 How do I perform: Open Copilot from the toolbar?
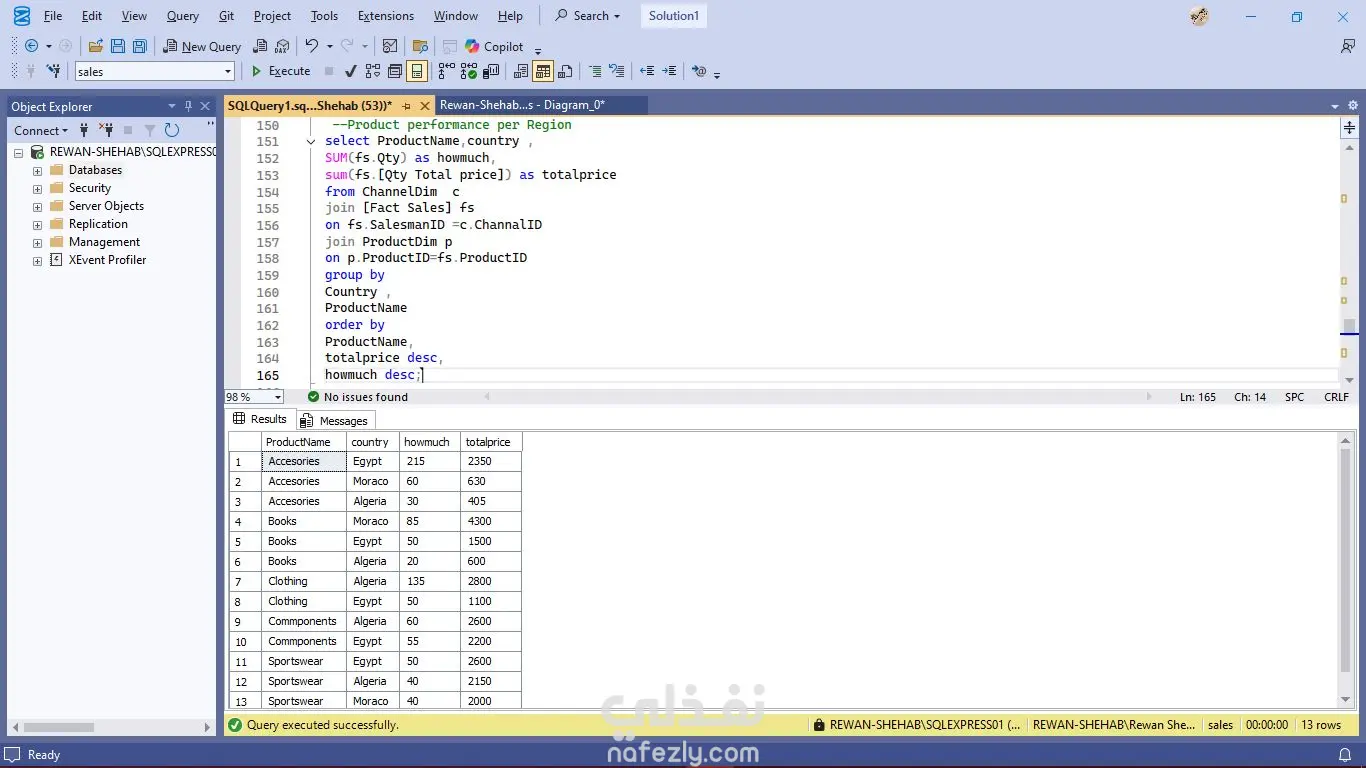[x=494, y=46]
